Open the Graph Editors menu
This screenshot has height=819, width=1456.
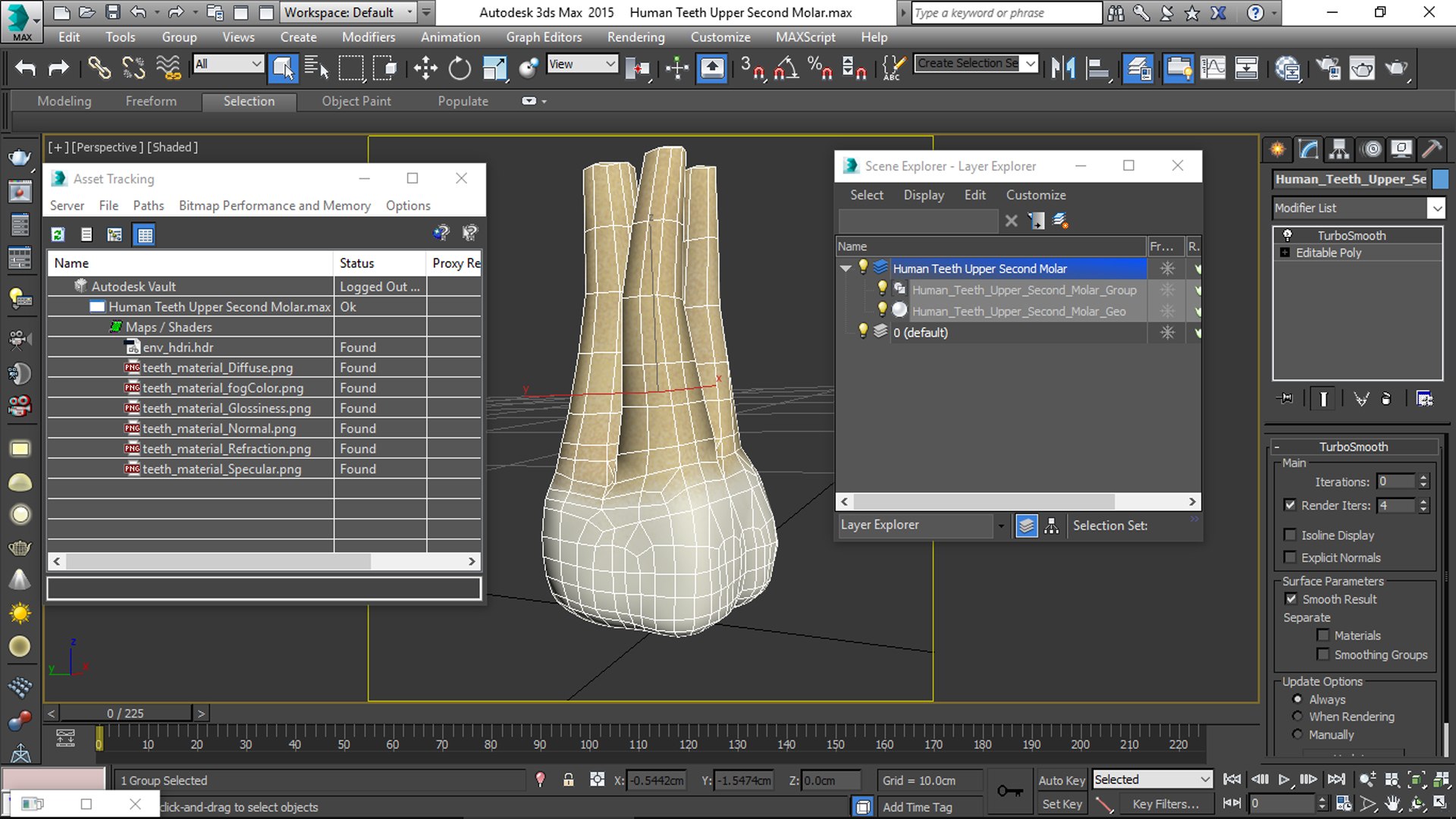544,37
